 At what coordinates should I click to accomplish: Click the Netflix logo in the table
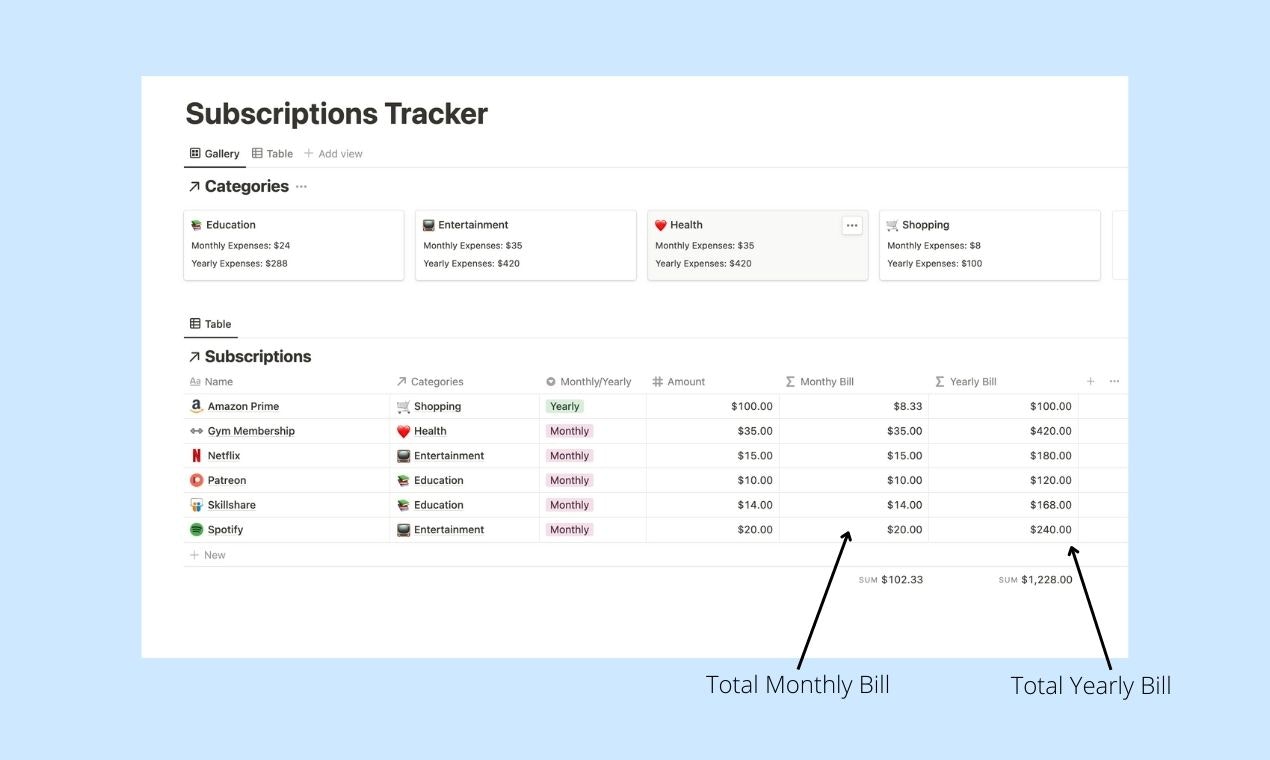(x=196, y=455)
